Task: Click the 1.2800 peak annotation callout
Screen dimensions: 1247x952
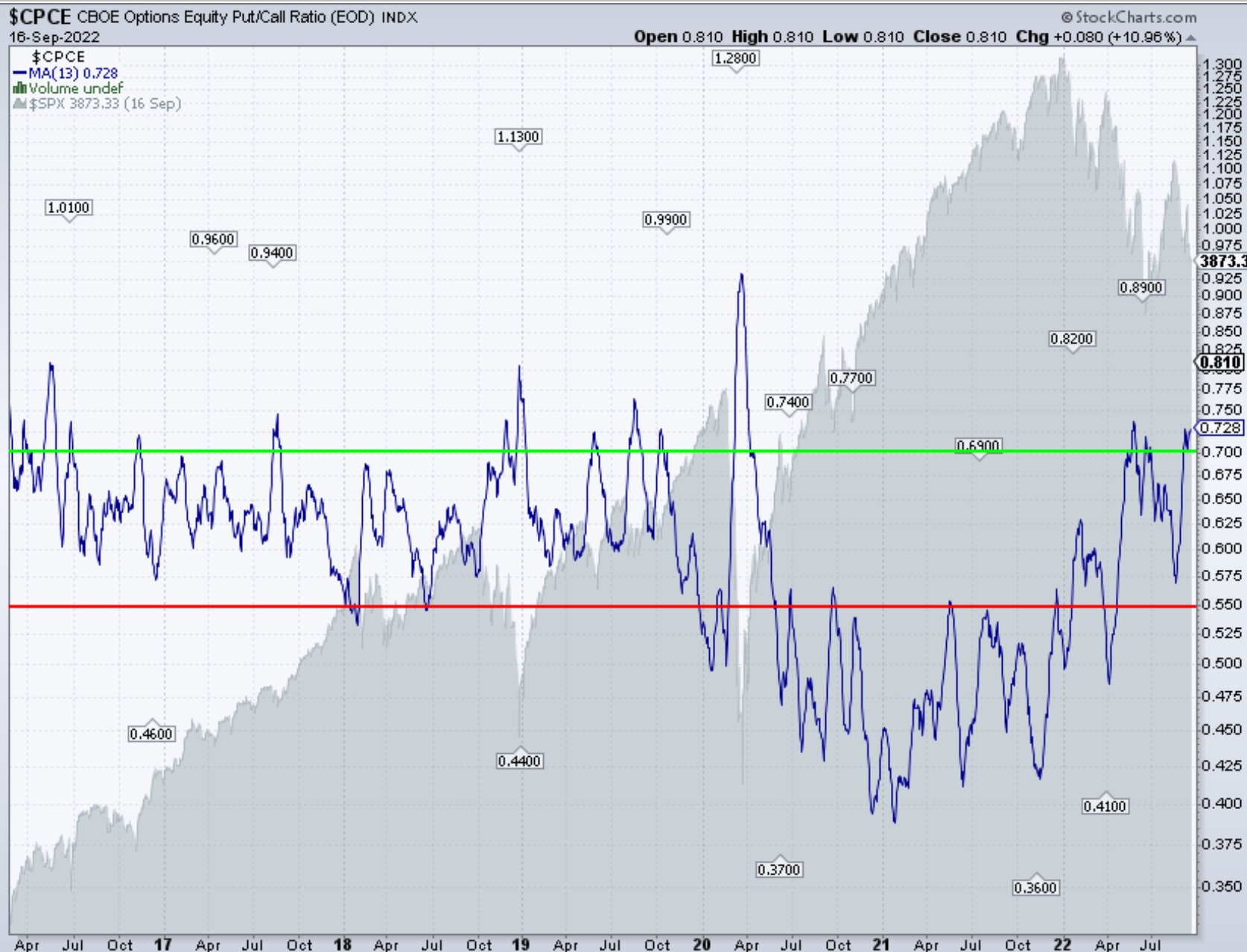Action: (734, 57)
